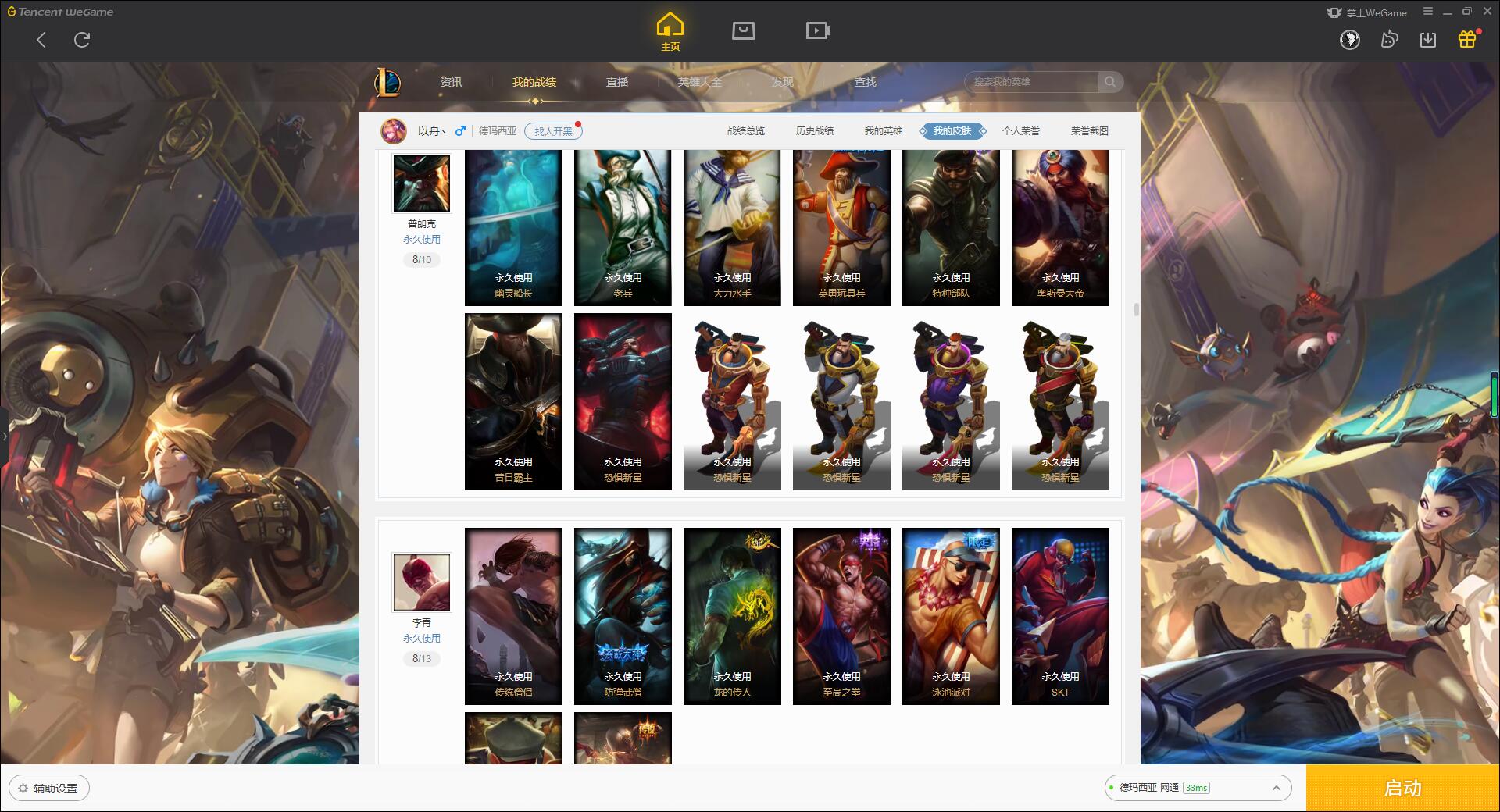This screenshot has width=1500, height=812.
Task: Open the 防弹武僧 skin card
Action: coord(623,616)
